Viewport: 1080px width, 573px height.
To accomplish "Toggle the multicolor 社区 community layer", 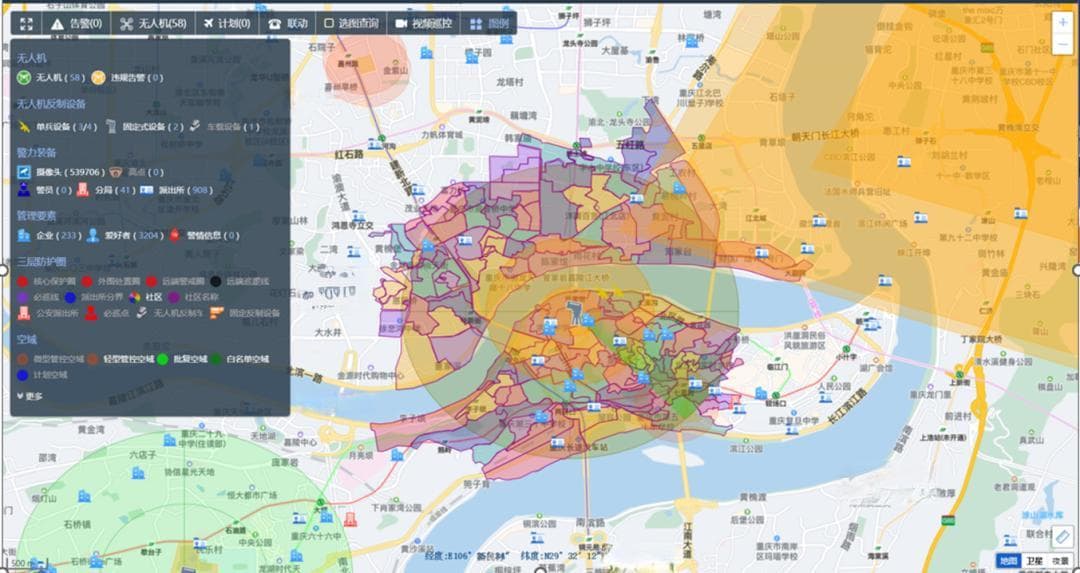I will pyautogui.click(x=145, y=298).
